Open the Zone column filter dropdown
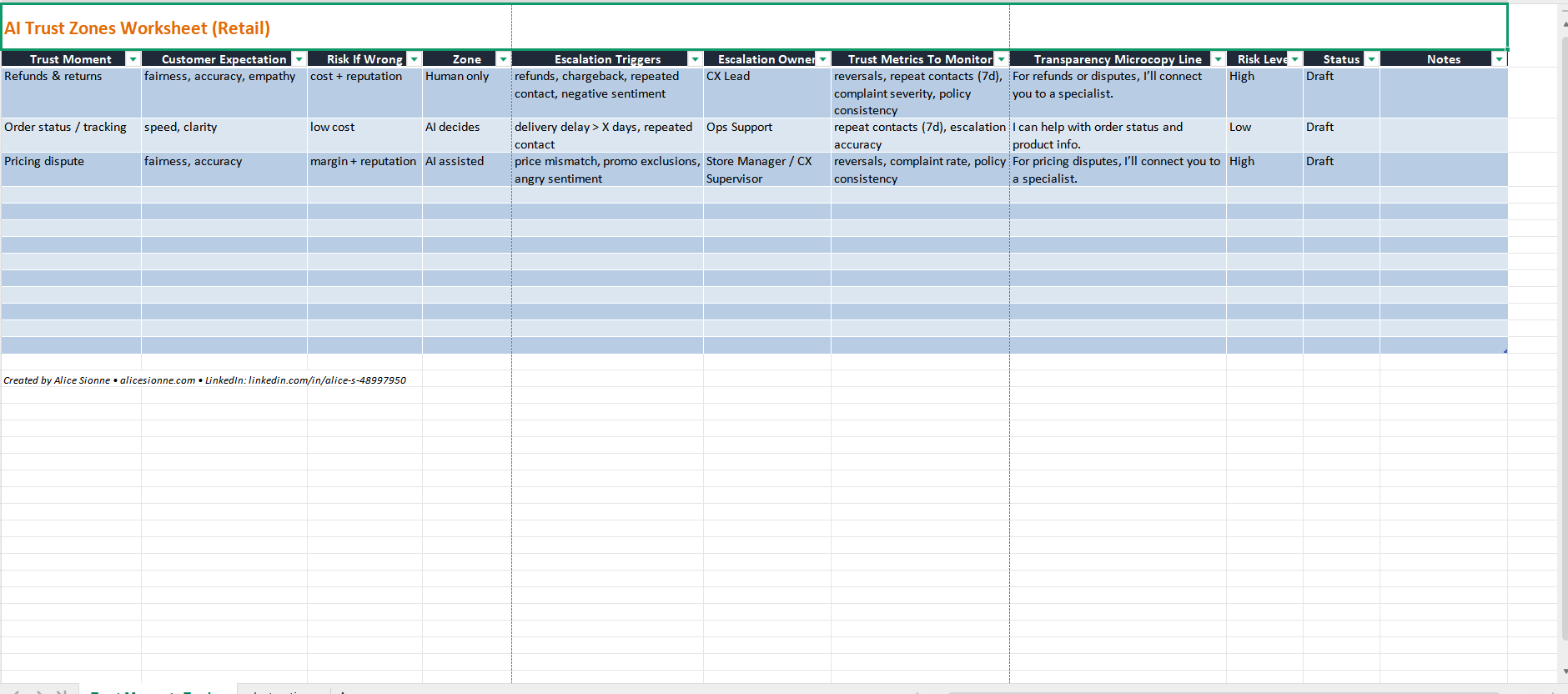Image resolution: width=1568 pixels, height=694 pixels. pyautogui.click(x=503, y=59)
